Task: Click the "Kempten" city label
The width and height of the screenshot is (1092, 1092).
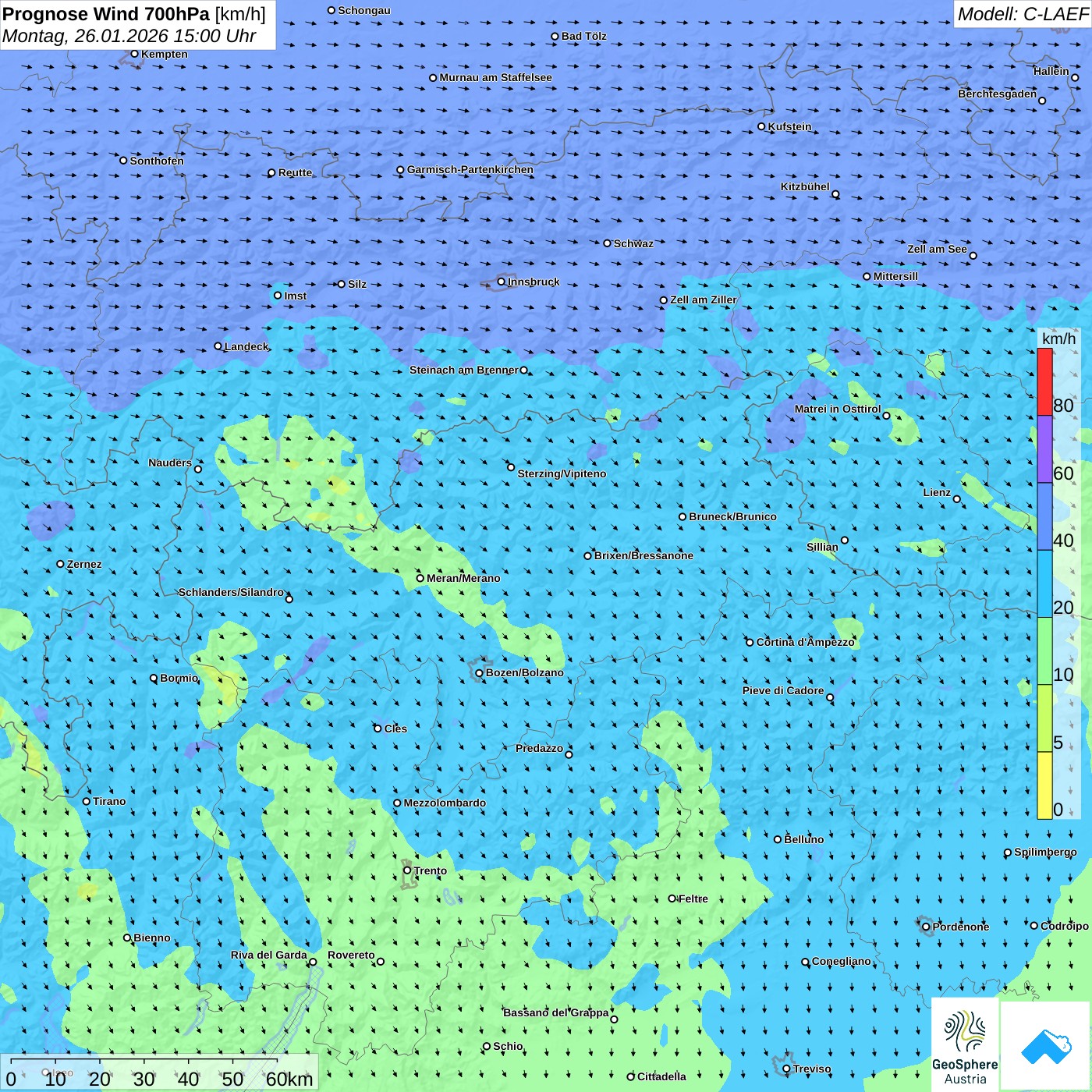Action: tap(165, 54)
